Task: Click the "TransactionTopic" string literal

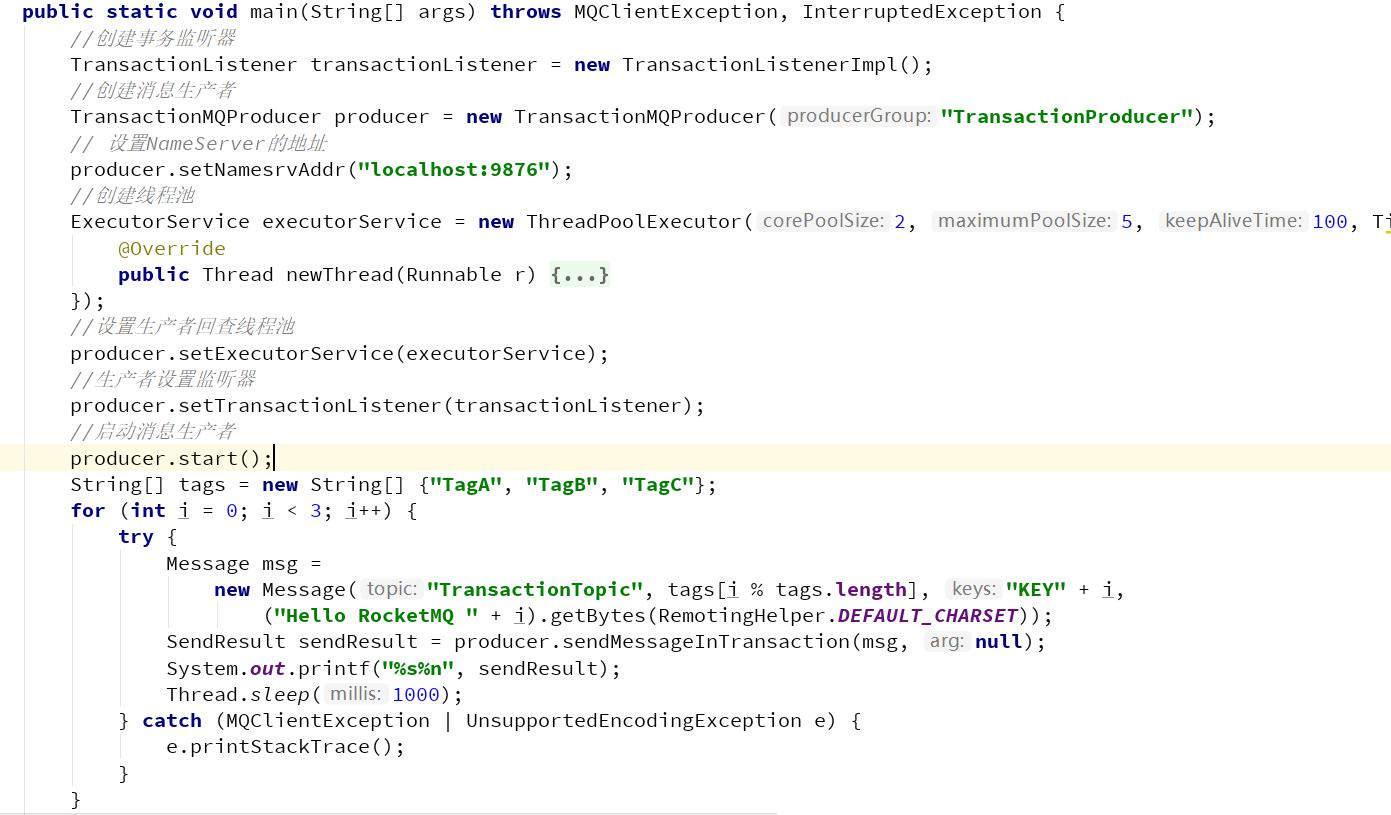Action: click(x=535, y=590)
